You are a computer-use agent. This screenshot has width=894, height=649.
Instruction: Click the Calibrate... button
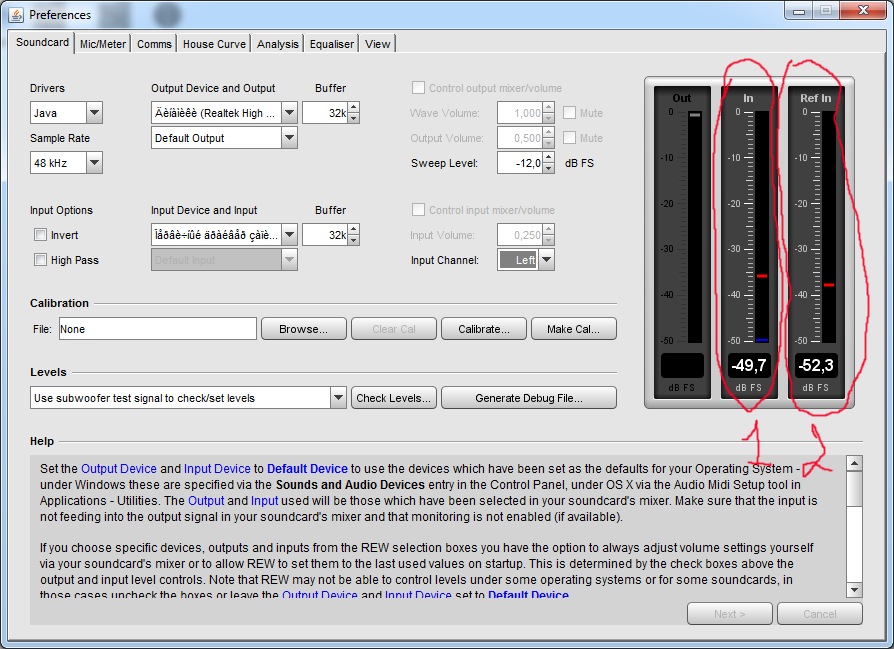(x=483, y=329)
